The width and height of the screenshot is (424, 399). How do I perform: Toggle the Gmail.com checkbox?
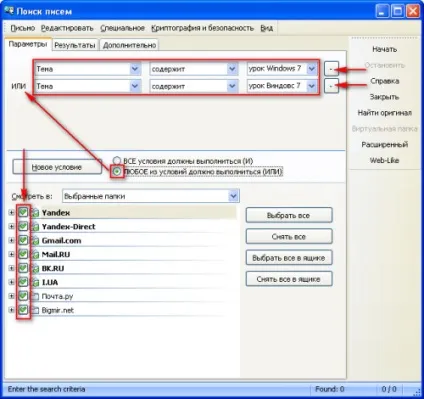coord(23,240)
